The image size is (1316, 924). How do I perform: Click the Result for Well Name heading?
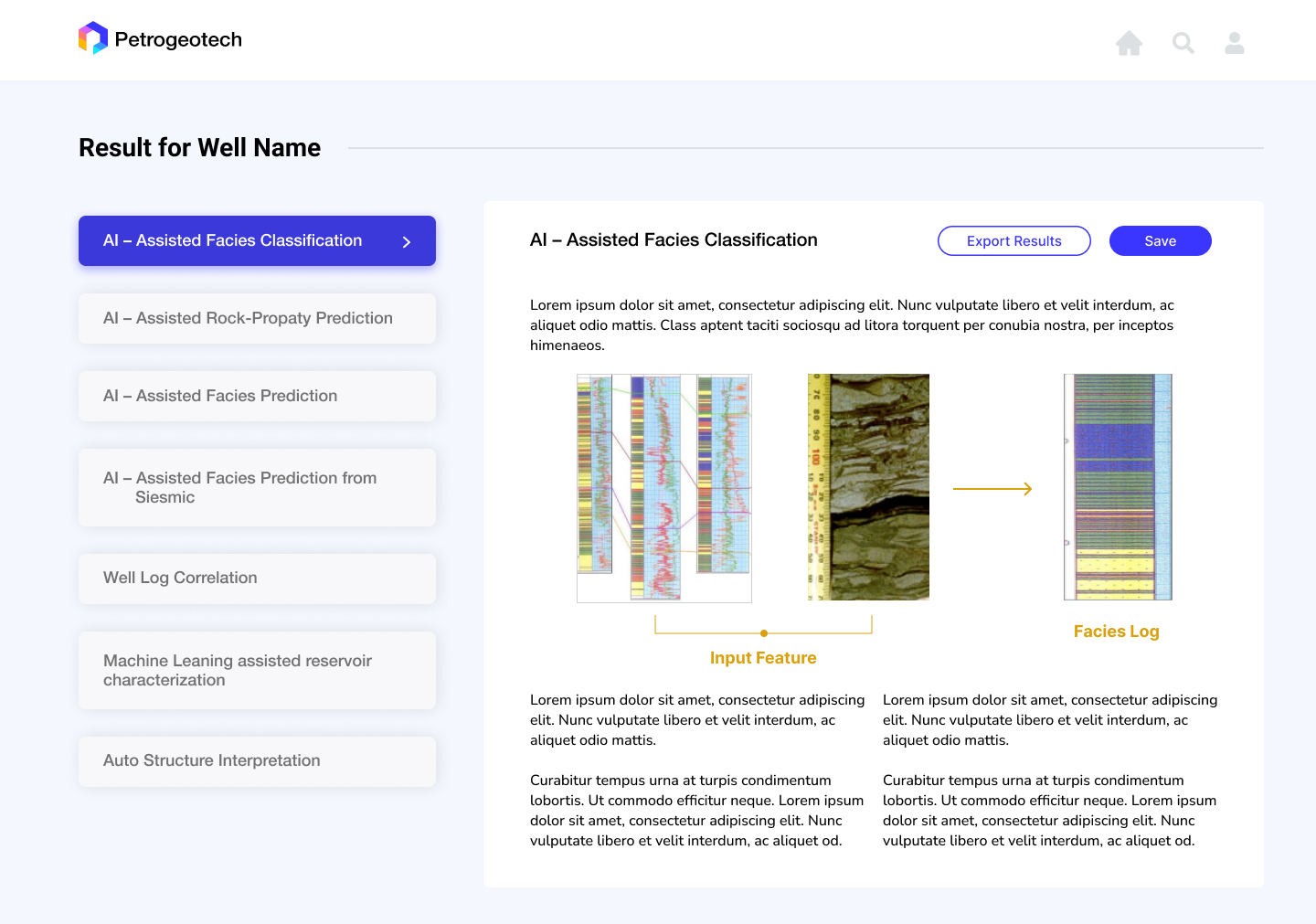pyautogui.click(x=199, y=147)
